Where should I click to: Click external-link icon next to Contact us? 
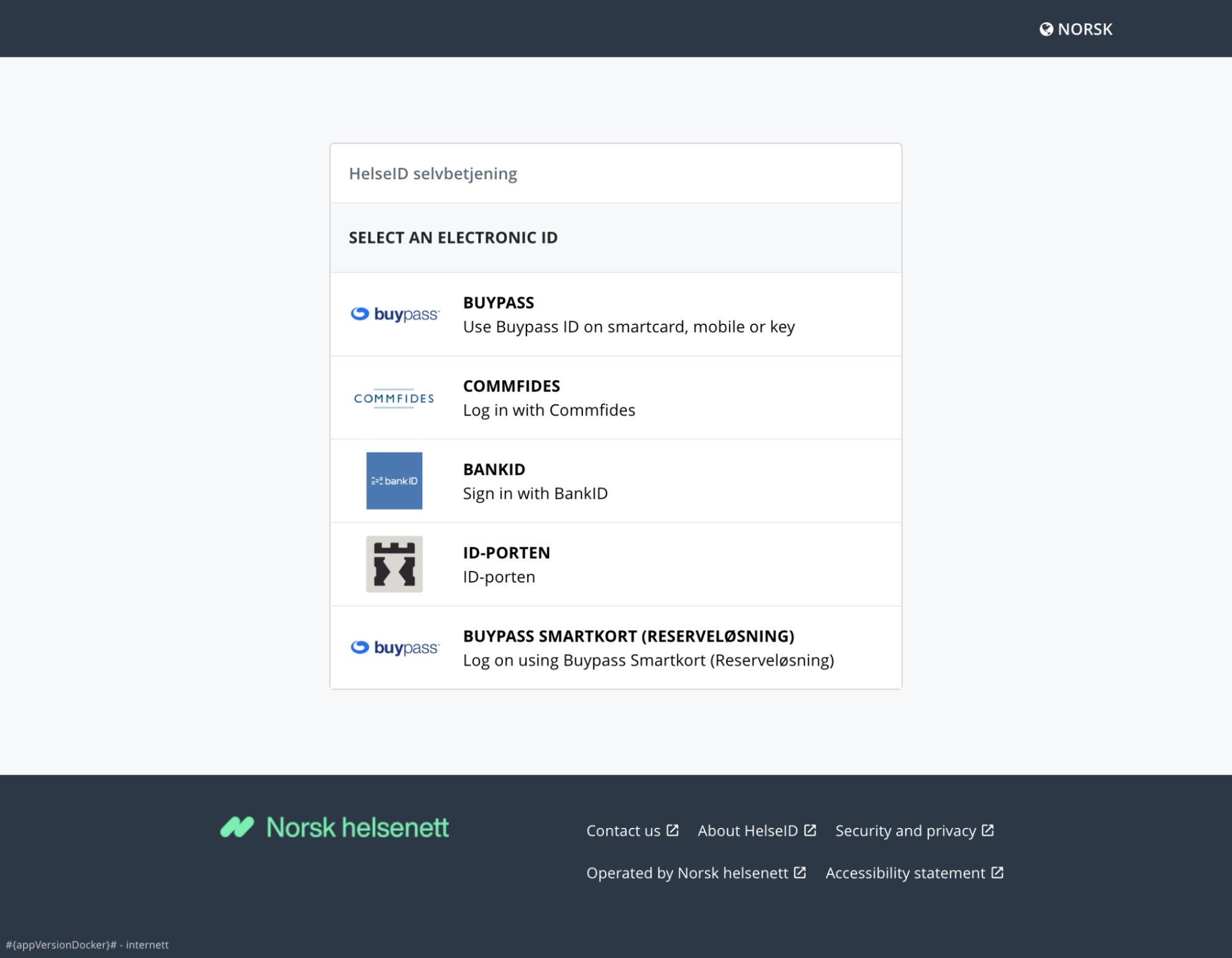[x=672, y=830]
